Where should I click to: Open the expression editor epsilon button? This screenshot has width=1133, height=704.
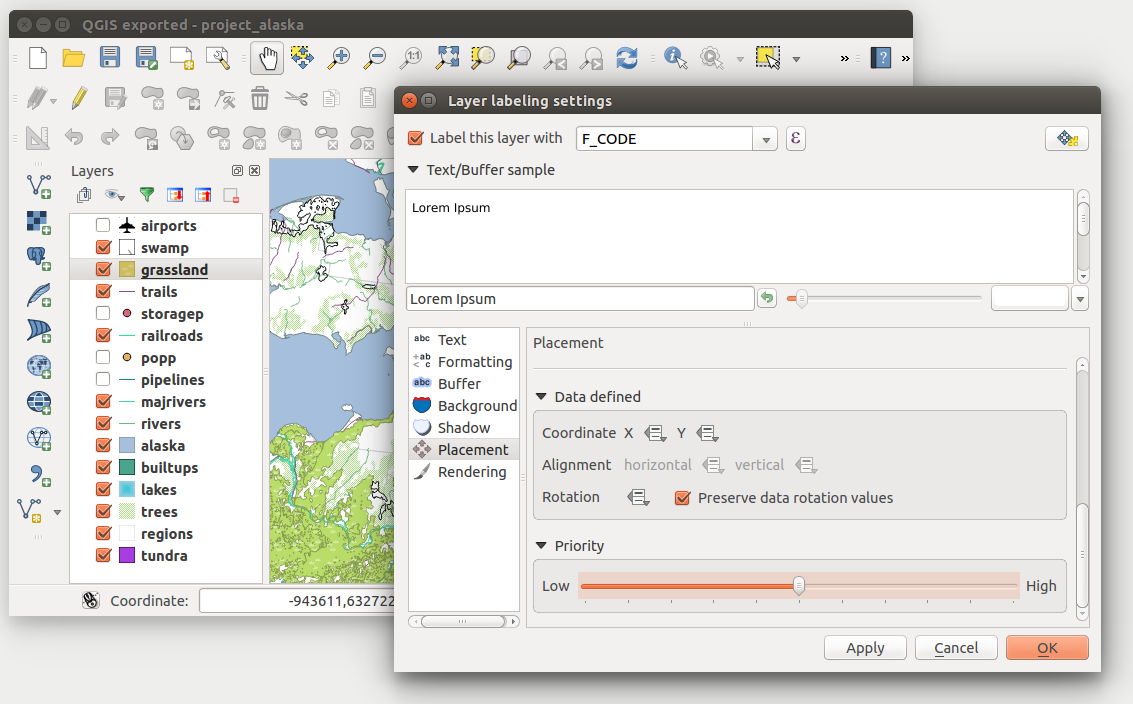(x=795, y=139)
